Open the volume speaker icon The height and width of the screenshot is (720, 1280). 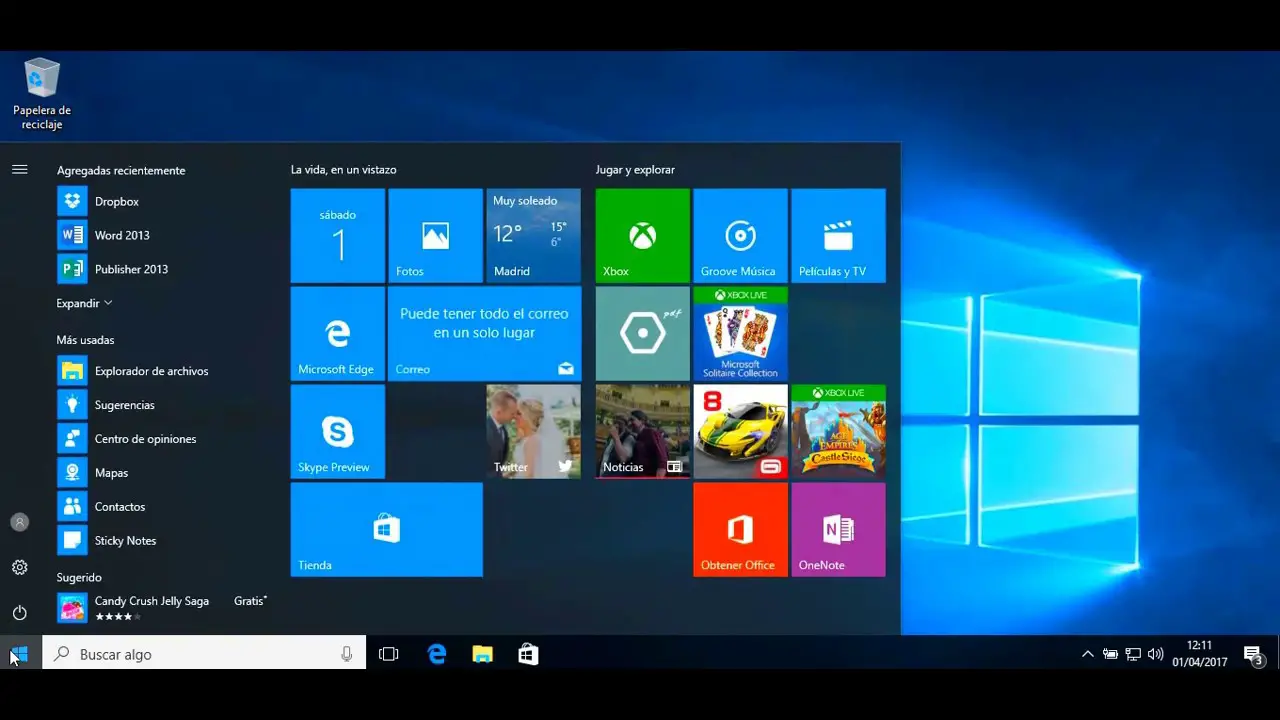1156,654
